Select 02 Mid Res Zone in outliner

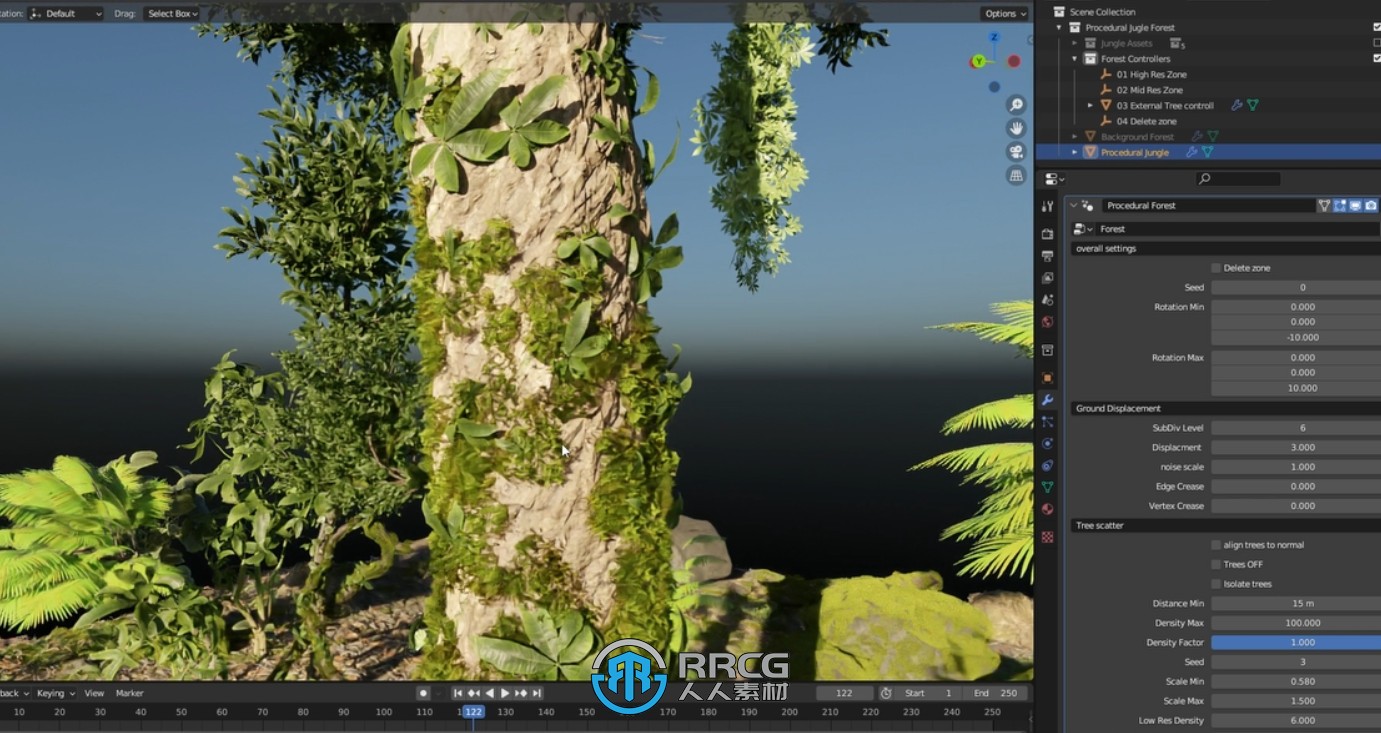click(x=1149, y=90)
